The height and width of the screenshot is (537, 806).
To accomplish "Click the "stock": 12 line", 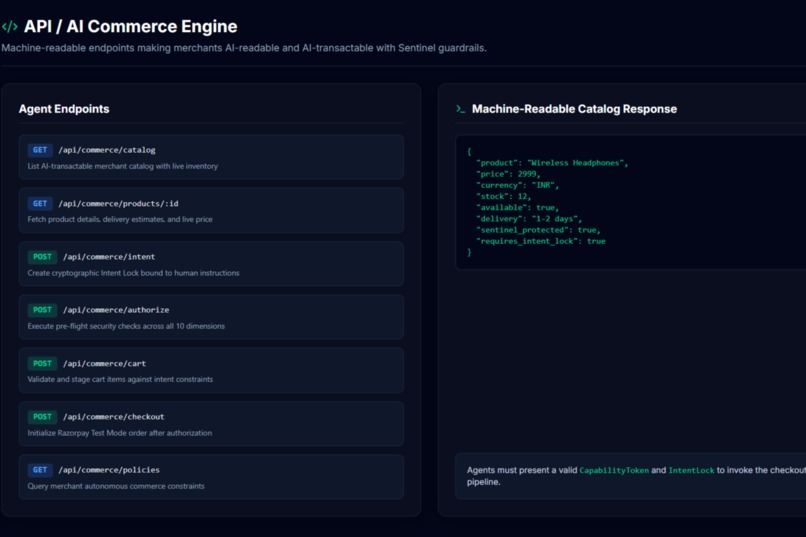I will pos(503,196).
